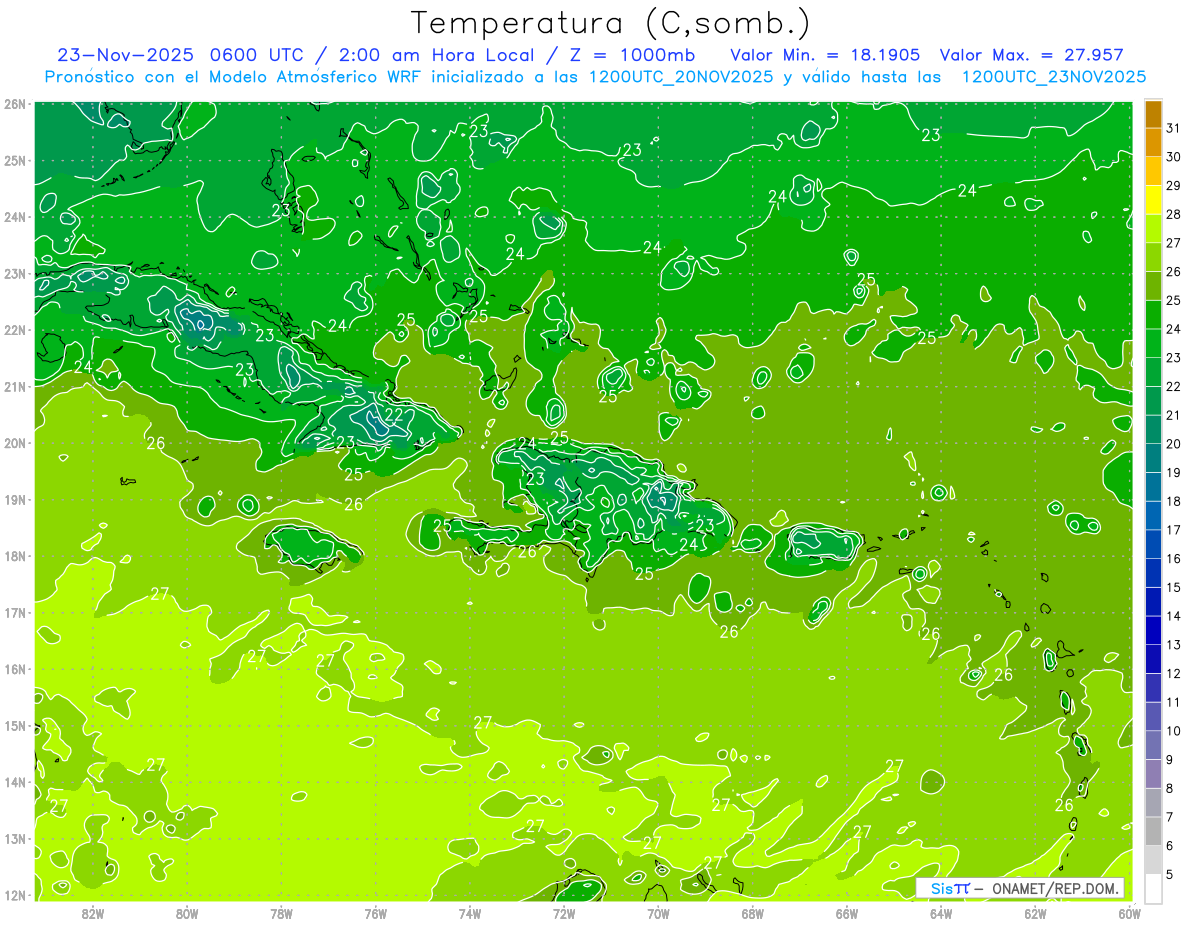Select "Valor Min. = 18.1905" in header
Viewport: 1200px width, 927px height.
click(x=825, y=55)
